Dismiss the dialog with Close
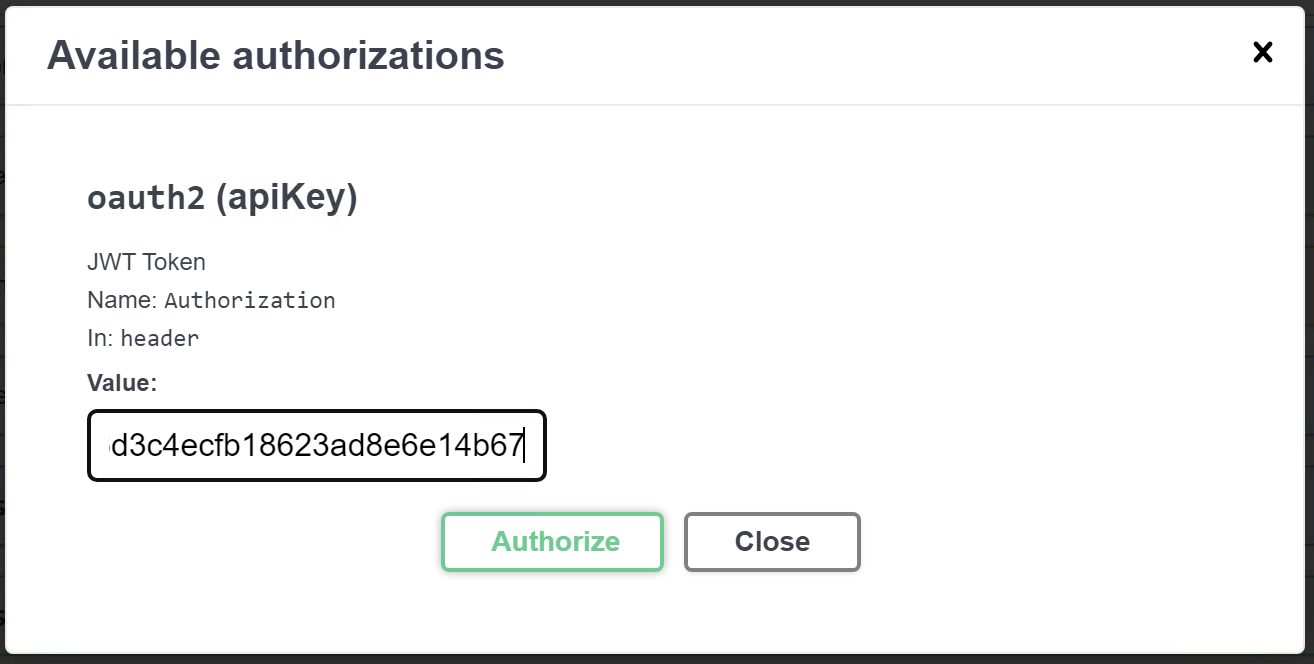The width and height of the screenshot is (1314, 664). pyautogui.click(x=771, y=541)
